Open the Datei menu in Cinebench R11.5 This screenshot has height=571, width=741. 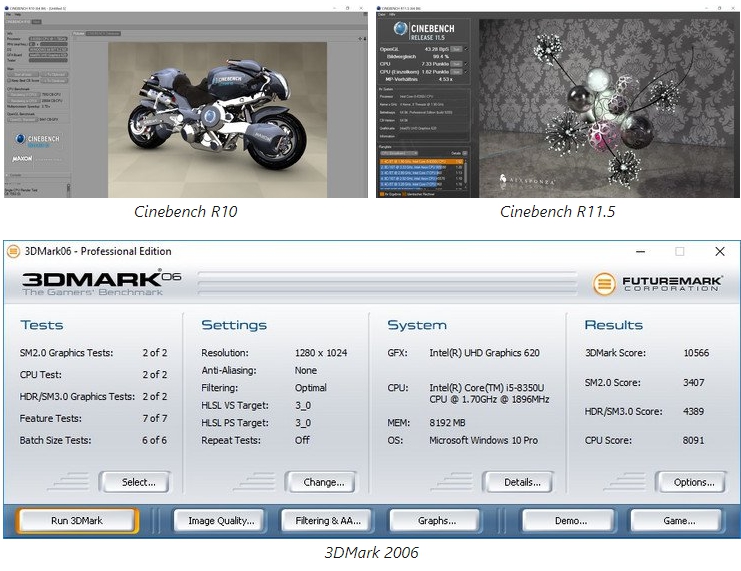pos(382,15)
